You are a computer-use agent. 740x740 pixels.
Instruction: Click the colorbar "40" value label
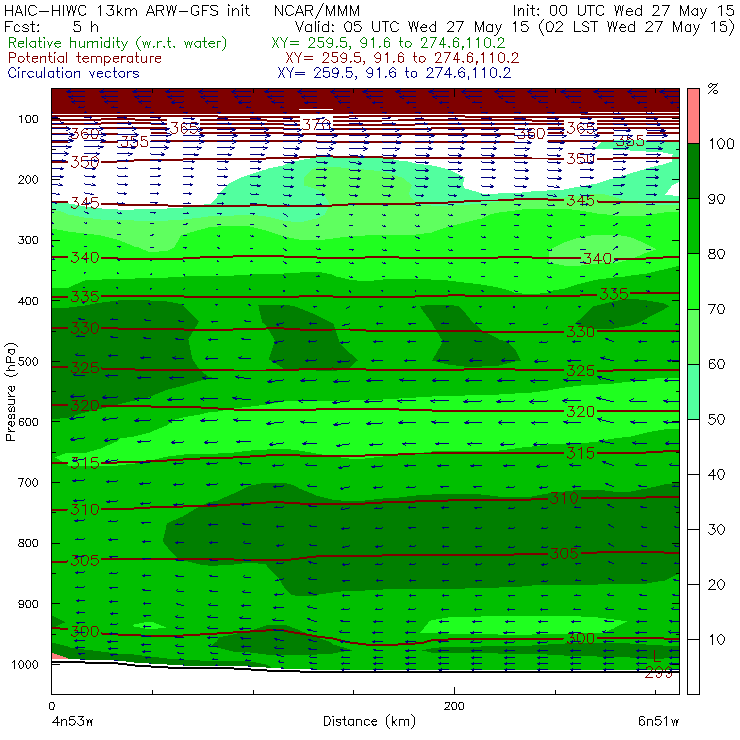click(717, 474)
